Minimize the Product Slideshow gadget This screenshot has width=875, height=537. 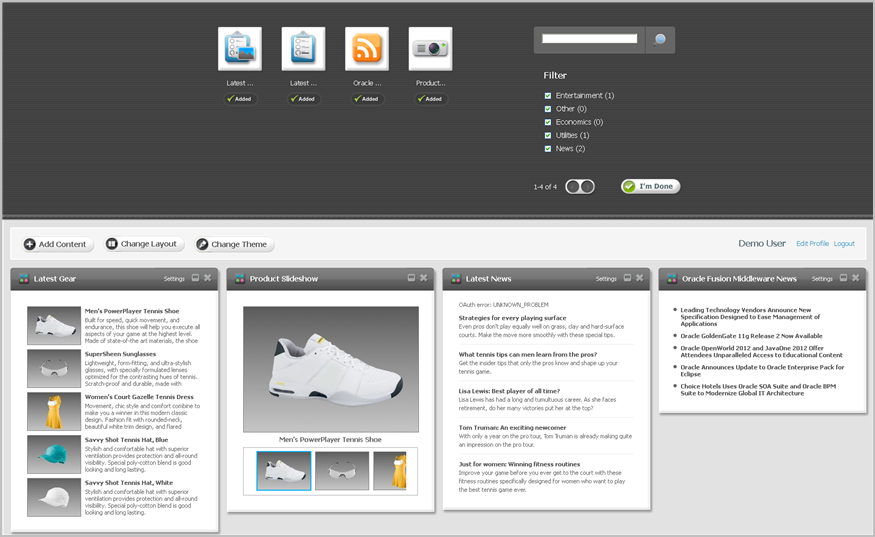(x=411, y=278)
